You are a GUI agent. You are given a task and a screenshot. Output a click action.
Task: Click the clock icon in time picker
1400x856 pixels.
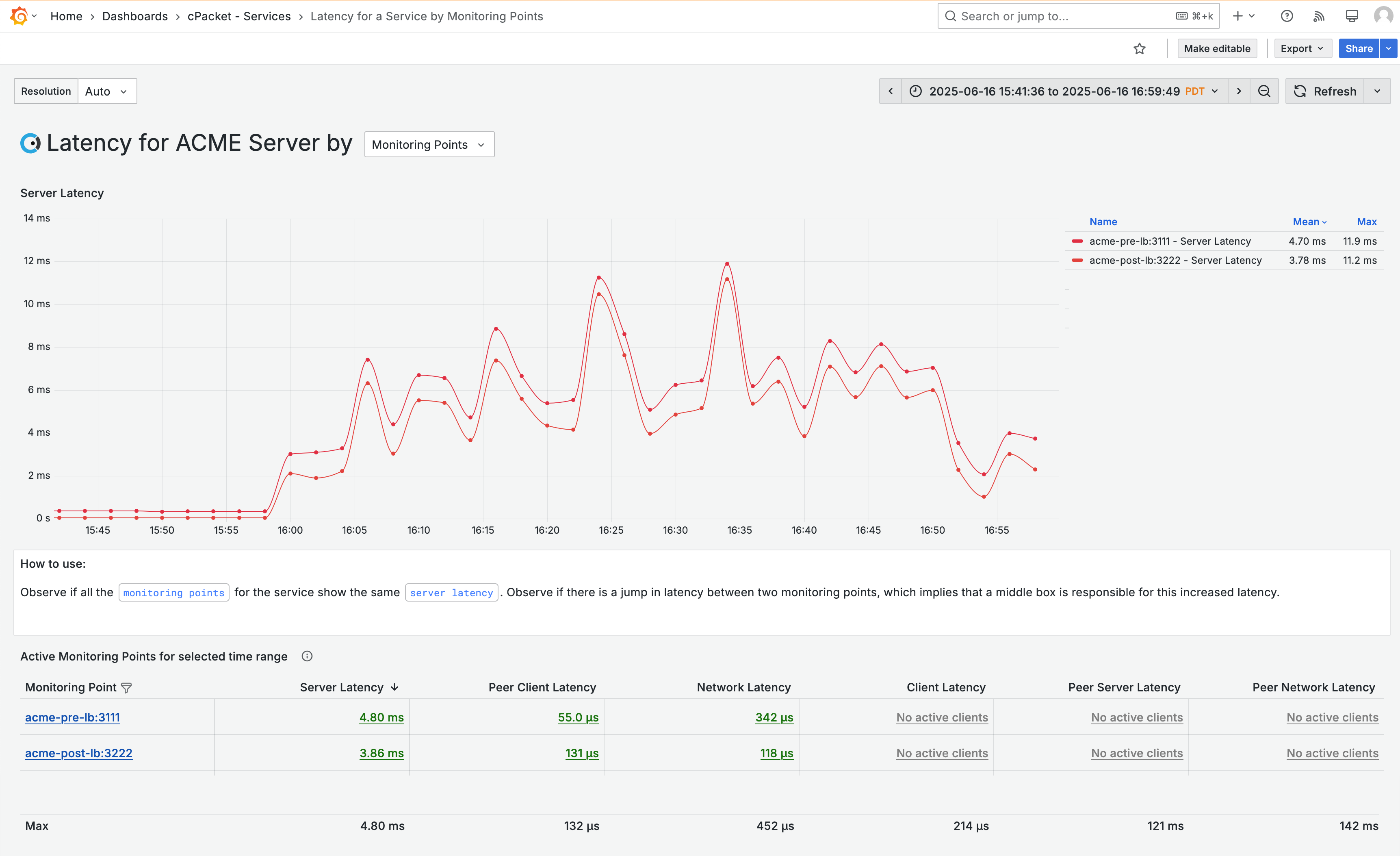pyautogui.click(x=915, y=91)
